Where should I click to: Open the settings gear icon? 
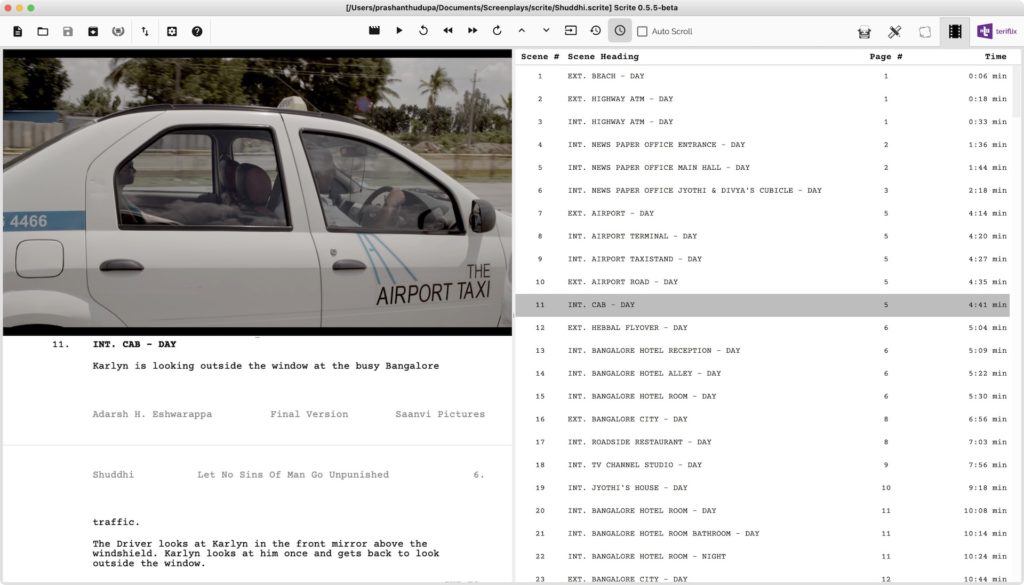point(172,31)
